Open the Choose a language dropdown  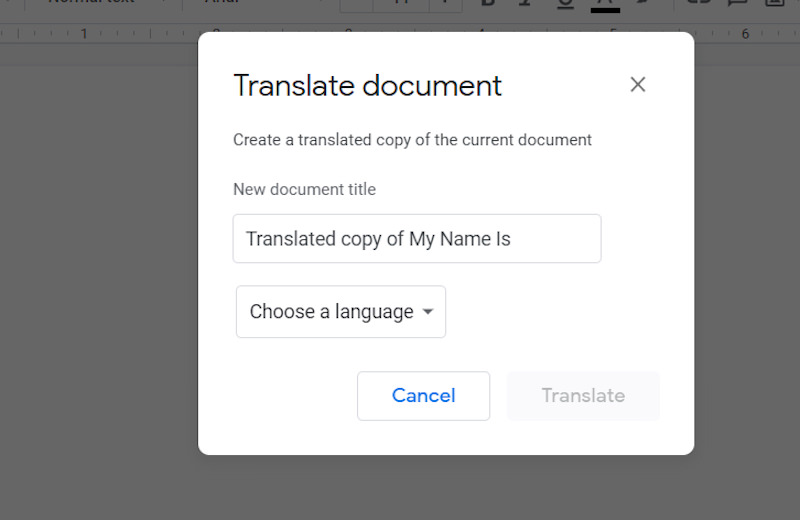coord(341,312)
